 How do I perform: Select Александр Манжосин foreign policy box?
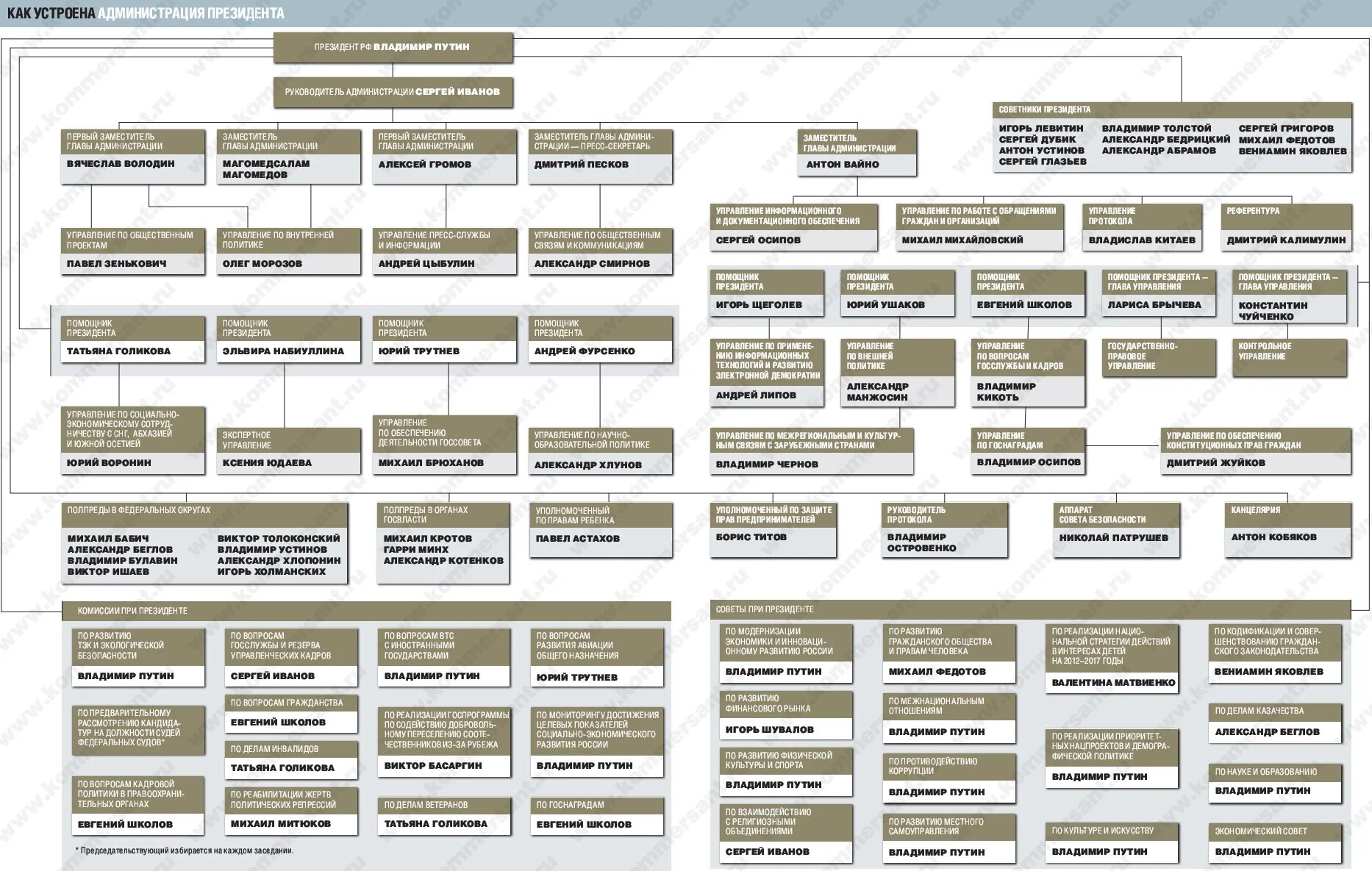[898, 373]
